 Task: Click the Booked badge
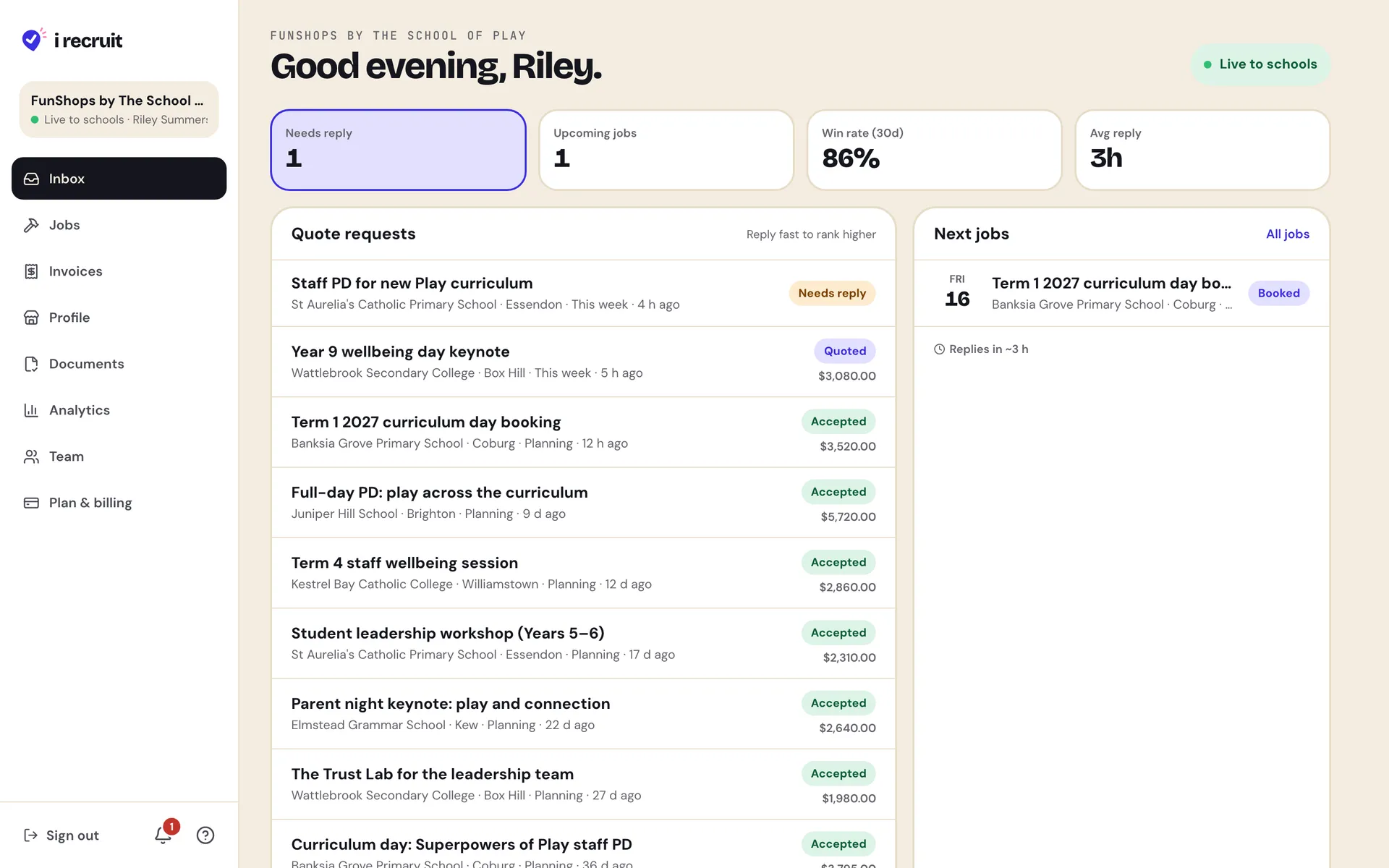(1278, 293)
